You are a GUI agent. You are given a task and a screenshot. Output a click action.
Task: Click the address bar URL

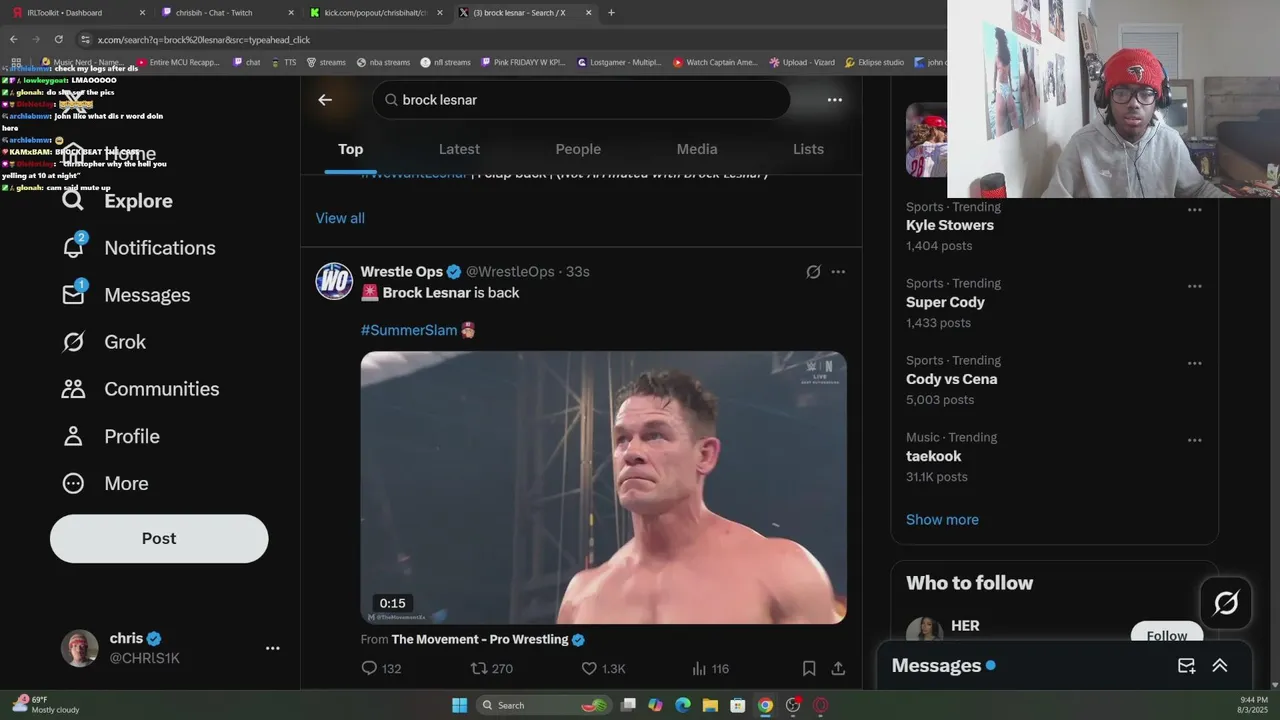[204, 40]
